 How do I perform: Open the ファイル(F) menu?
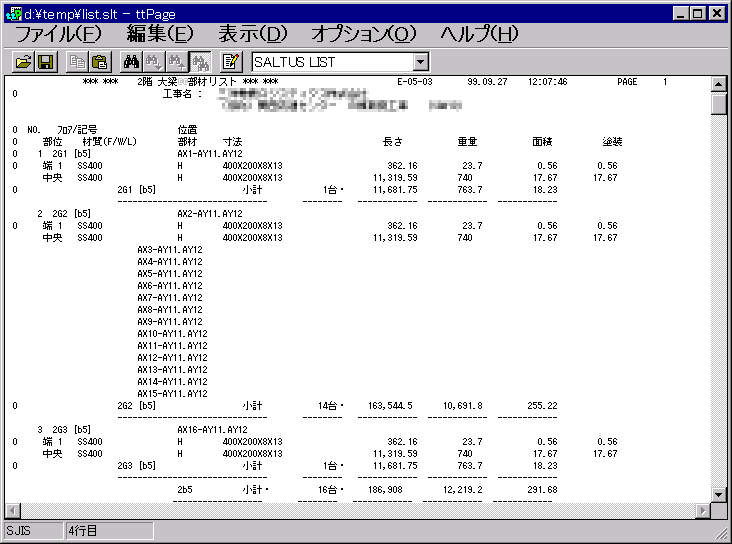pyautogui.click(x=58, y=33)
